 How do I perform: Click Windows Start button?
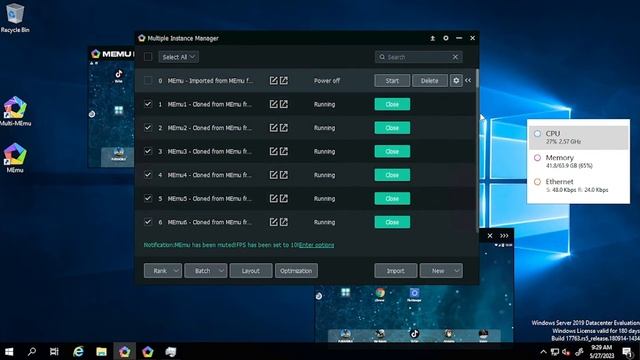9,351
